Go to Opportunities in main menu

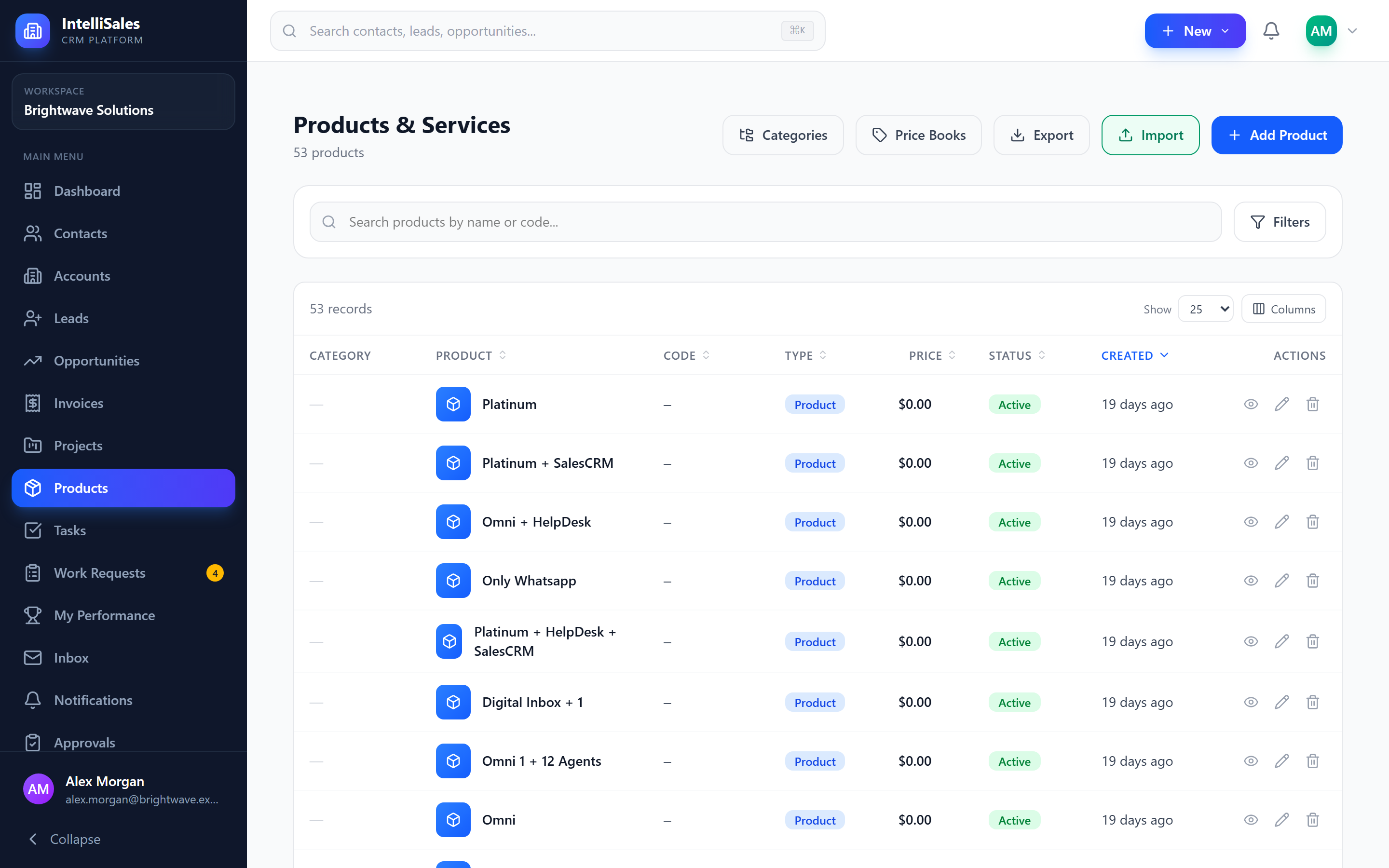point(123,361)
